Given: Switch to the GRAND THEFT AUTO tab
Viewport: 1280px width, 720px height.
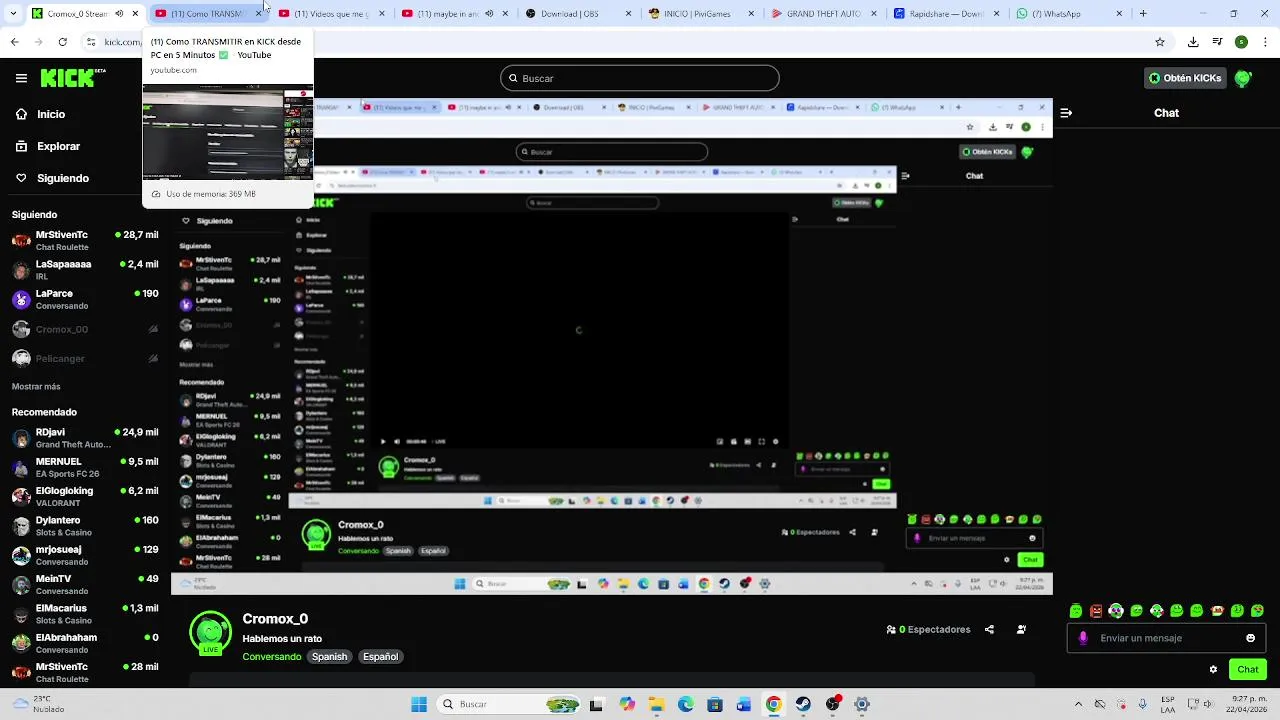Looking at the screenshot, I should point(825,14).
